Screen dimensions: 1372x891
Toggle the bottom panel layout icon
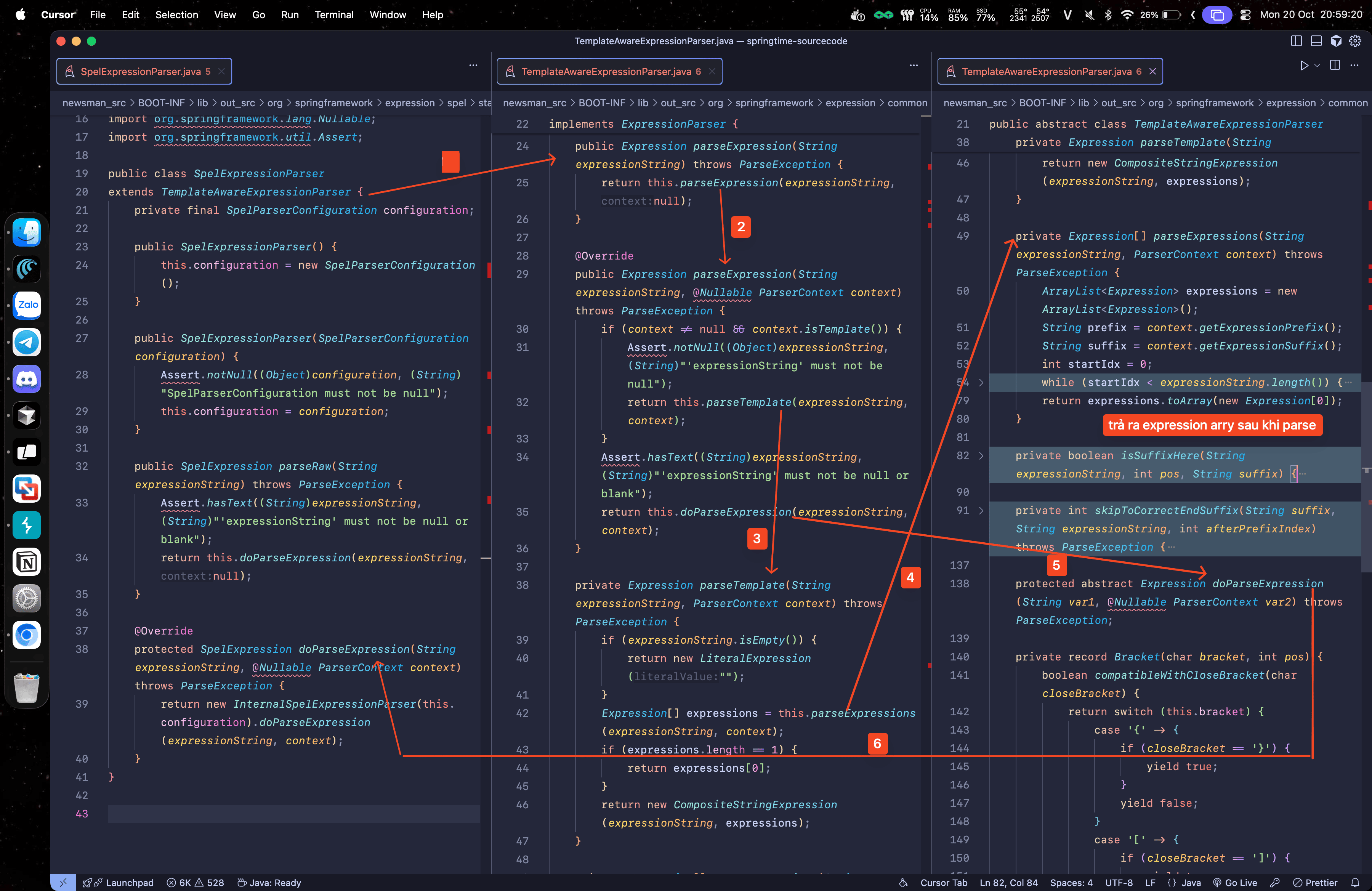point(1316,41)
